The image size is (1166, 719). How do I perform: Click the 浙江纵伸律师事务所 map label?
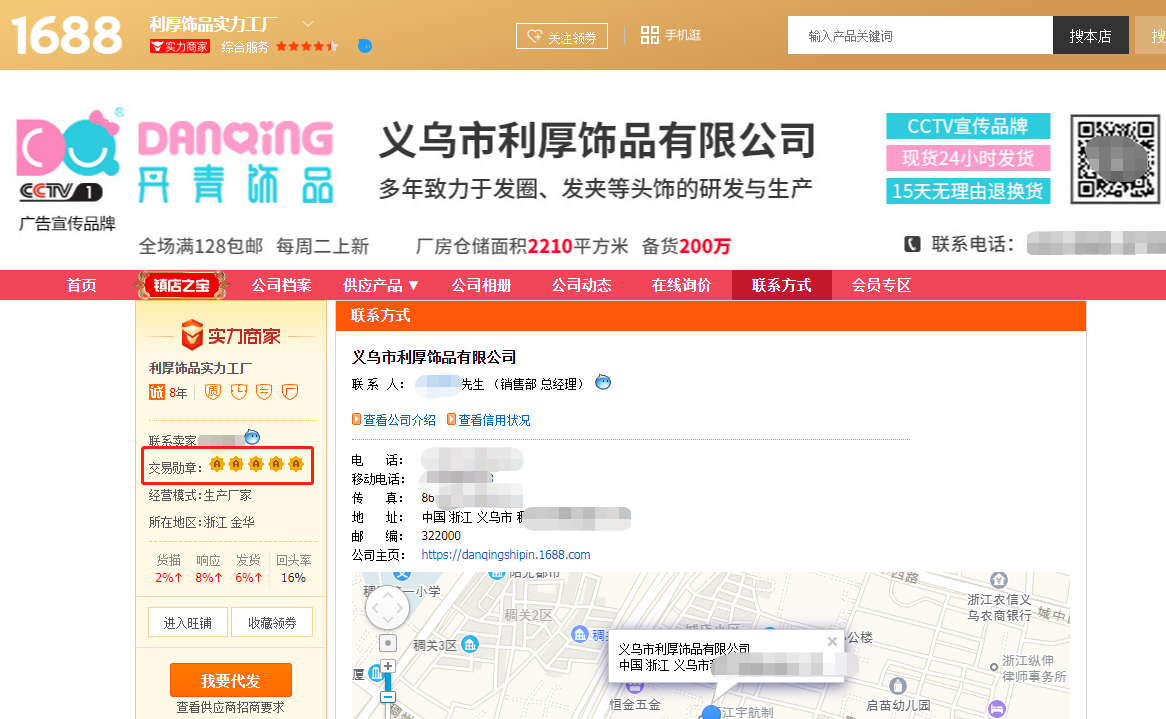(x=1034, y=668)
